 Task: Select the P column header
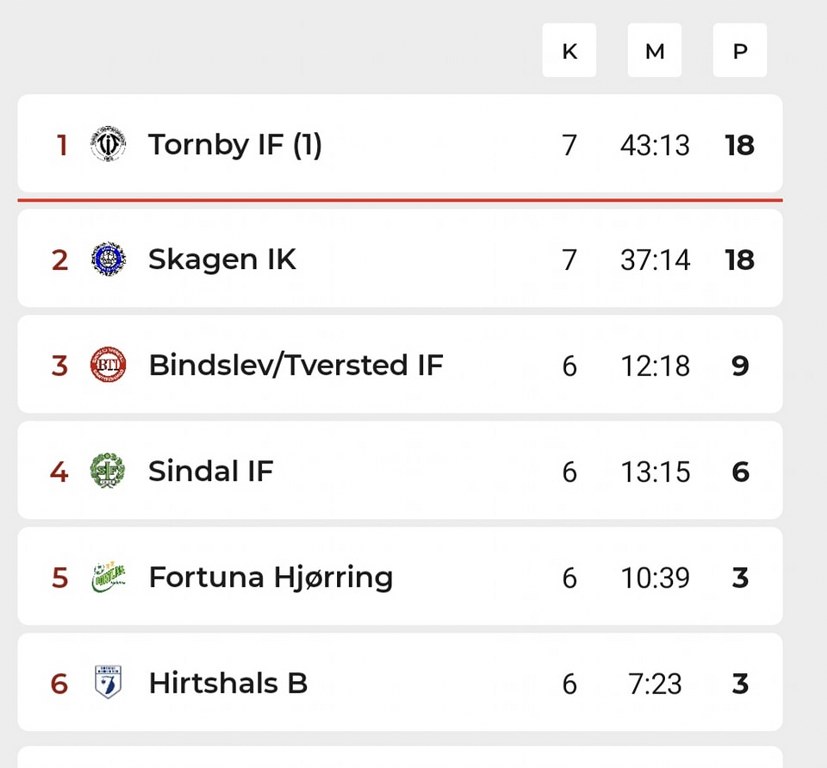point(740,51)
